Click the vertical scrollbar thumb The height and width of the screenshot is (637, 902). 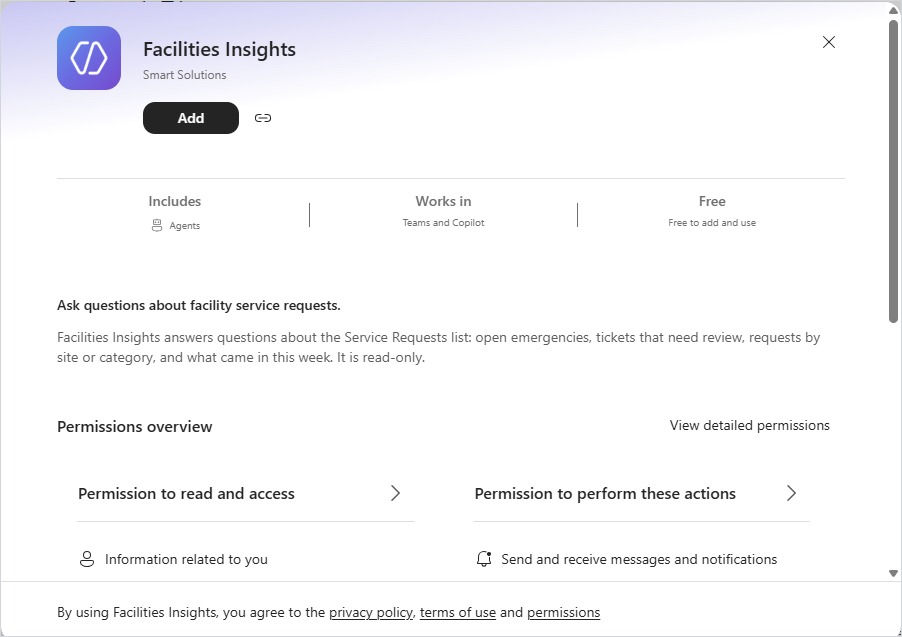point(893,171)
